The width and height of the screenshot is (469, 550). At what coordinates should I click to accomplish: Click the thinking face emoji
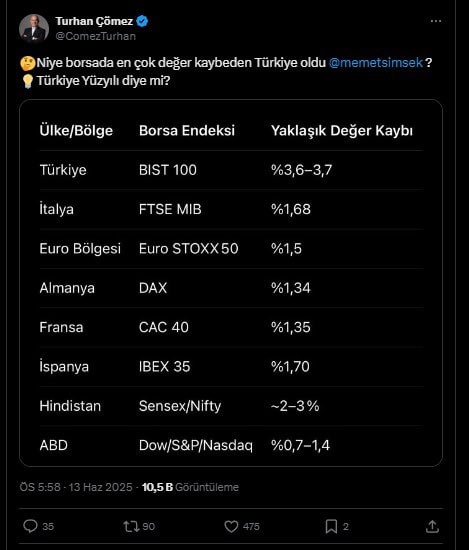27,63
